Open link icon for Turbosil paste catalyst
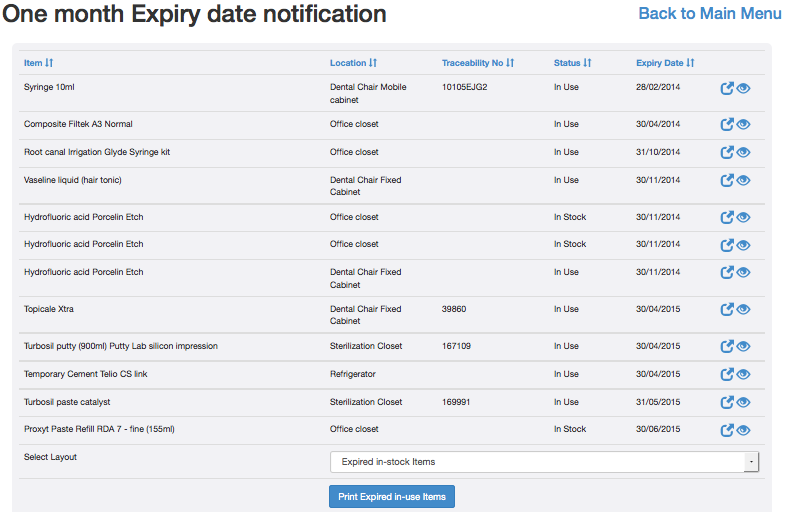The height and width of the screenshot is (512, 786). tap(727, 403)
